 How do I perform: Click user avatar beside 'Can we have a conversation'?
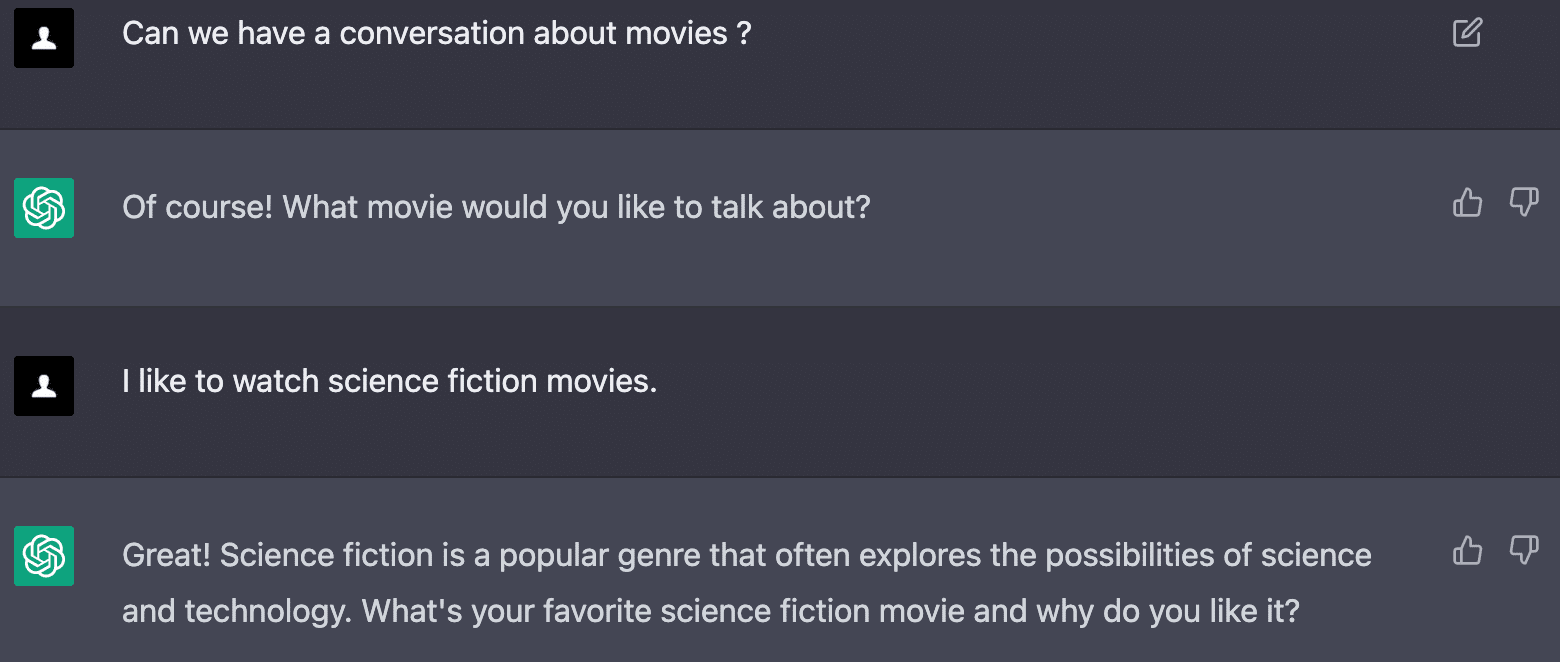click(44, 38)
